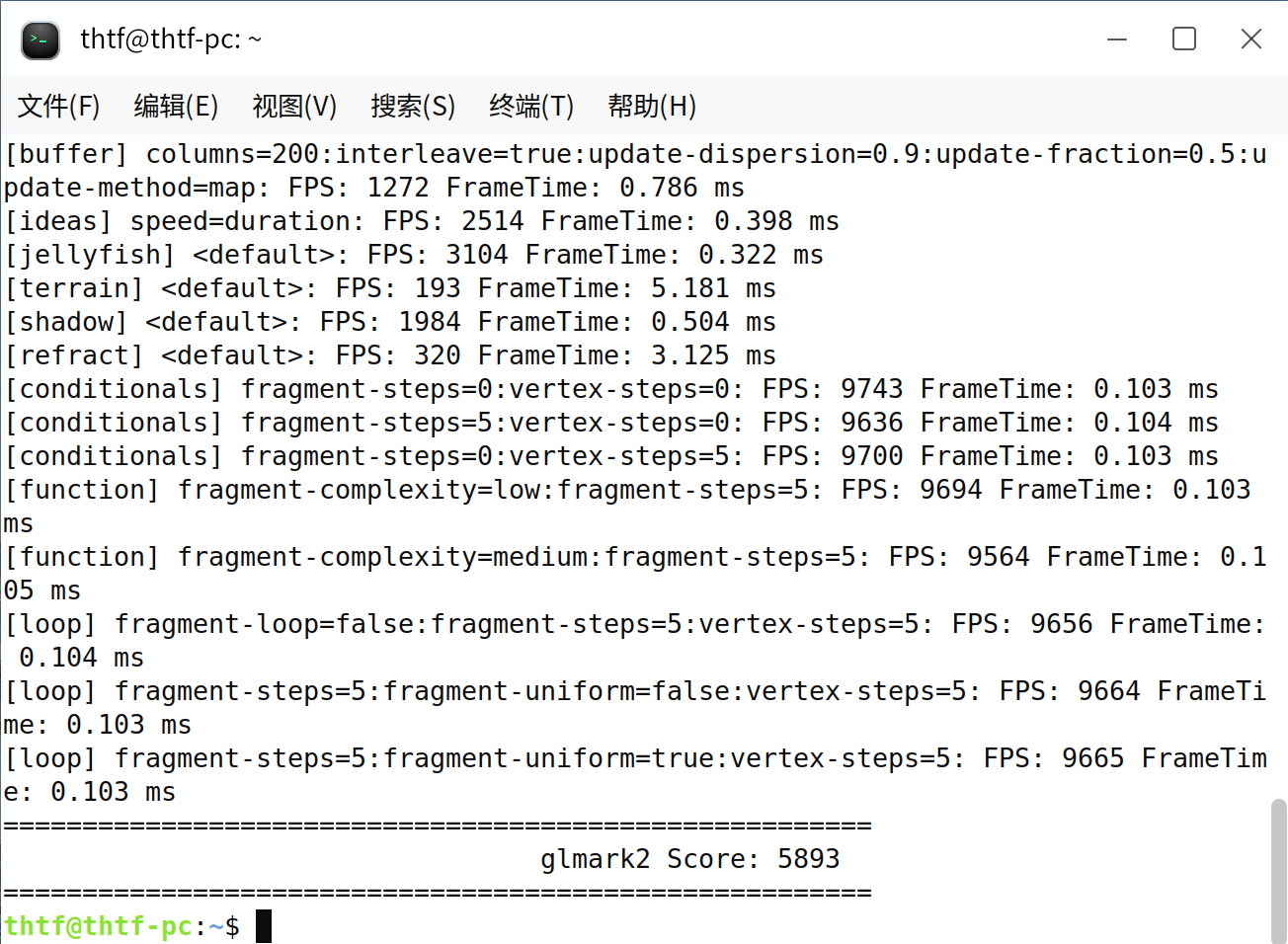Open the 帮助(H) menu
The image size is (1288, 944).
point(652,106)
